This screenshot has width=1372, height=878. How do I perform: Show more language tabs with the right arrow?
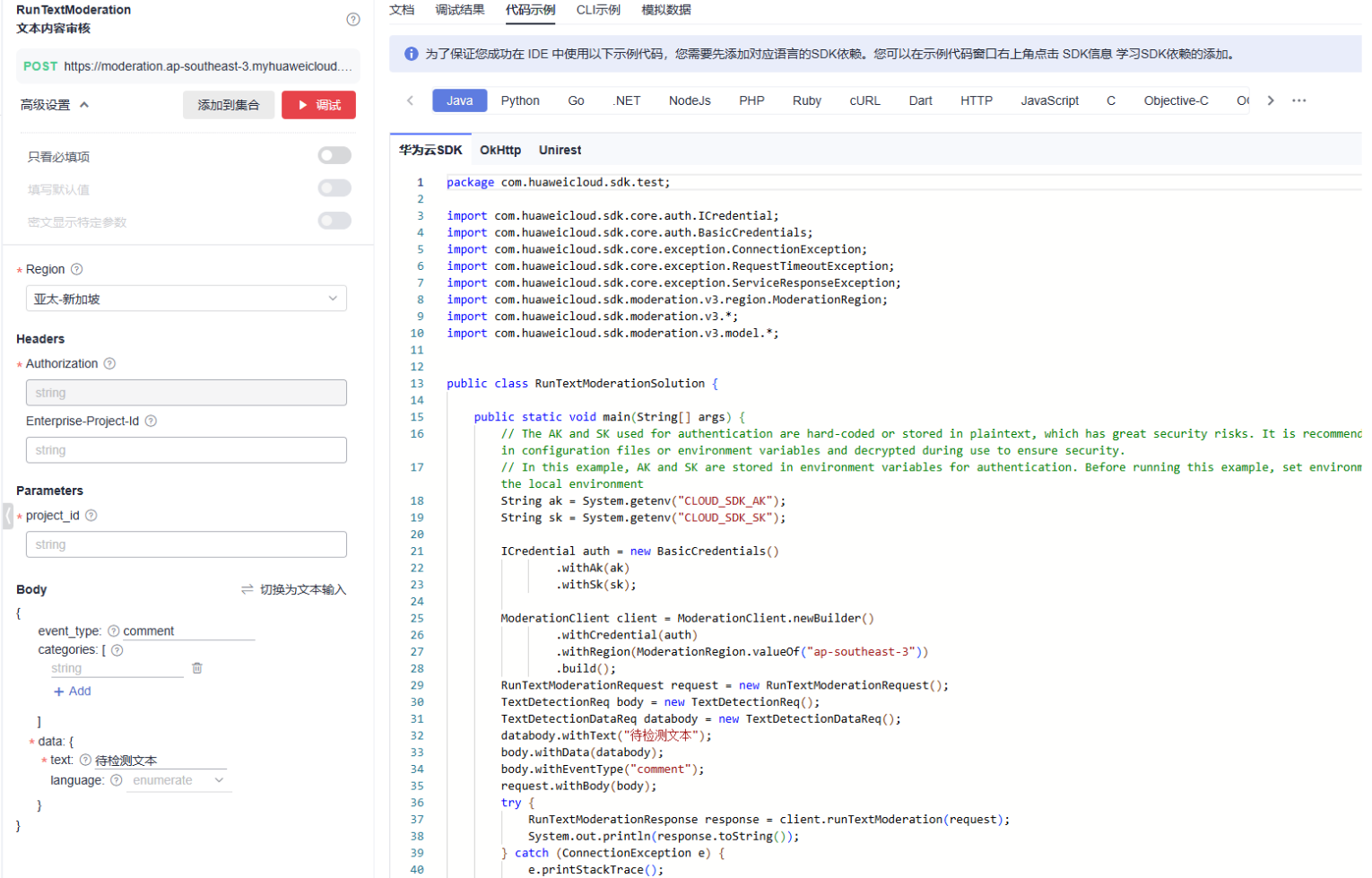pyautogui.click(x=1271, y=100)
